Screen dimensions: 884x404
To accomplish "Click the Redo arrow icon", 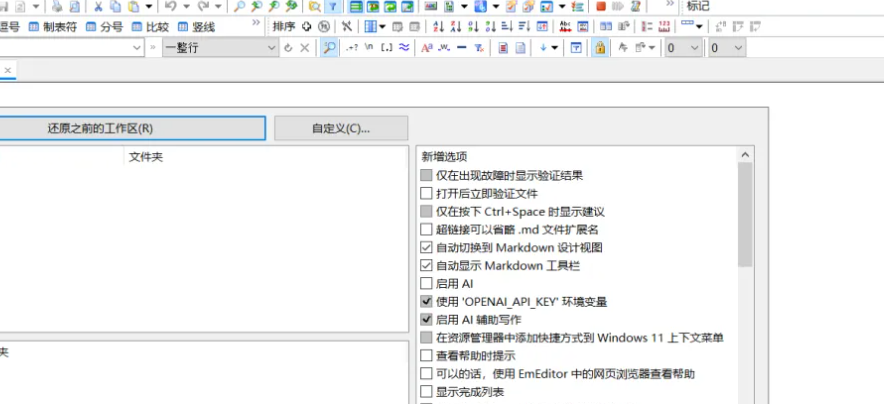I will click(204, 7).
